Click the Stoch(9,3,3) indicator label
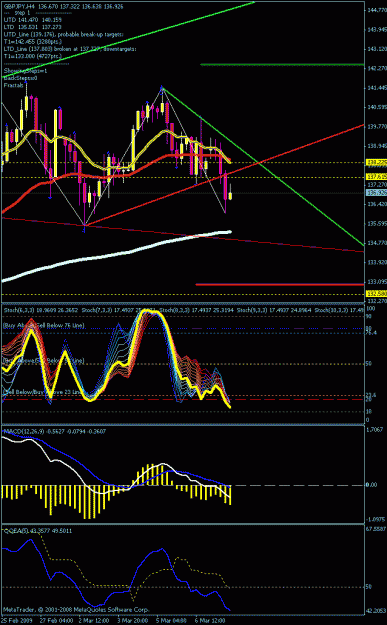387x625 pixels. point(275,309)
